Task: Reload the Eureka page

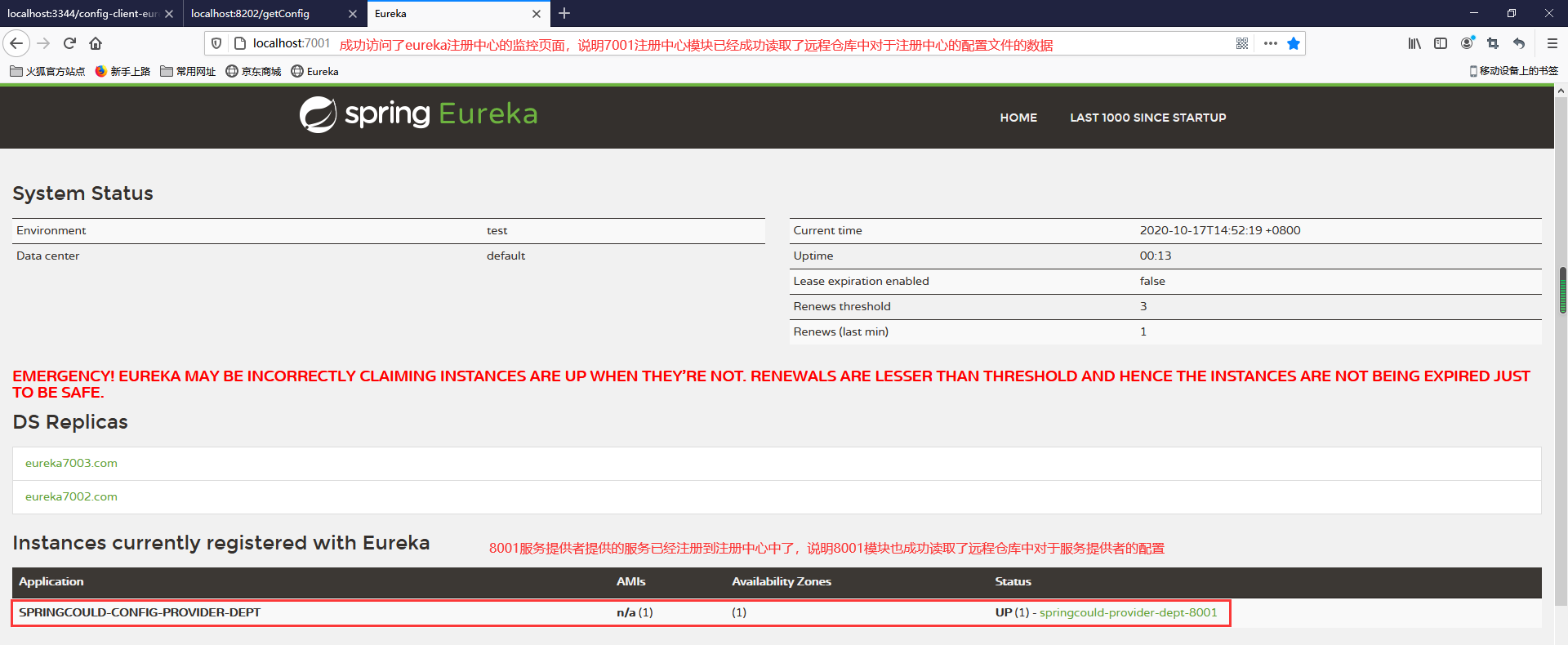Action: point(69,43)
